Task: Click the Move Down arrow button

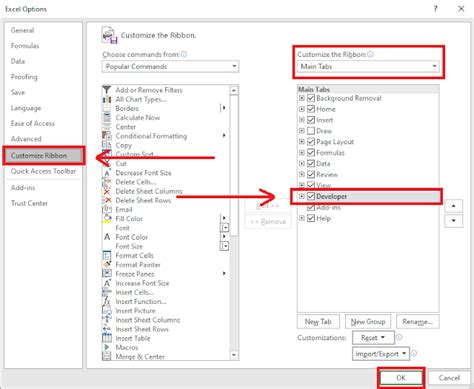Action: point(454,221)
